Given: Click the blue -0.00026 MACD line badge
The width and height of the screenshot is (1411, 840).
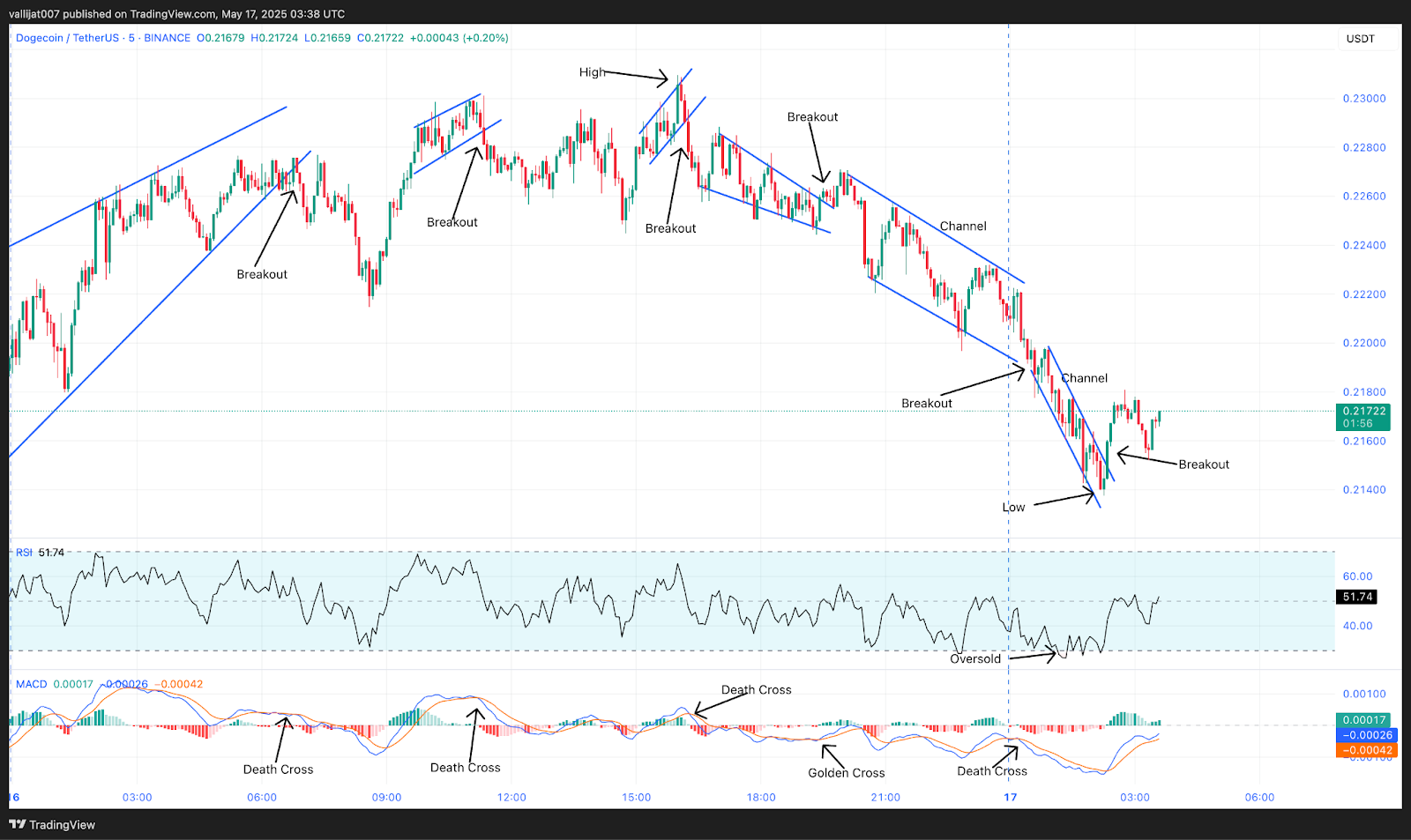Looking at the screenshot, I should (1367, 735).
